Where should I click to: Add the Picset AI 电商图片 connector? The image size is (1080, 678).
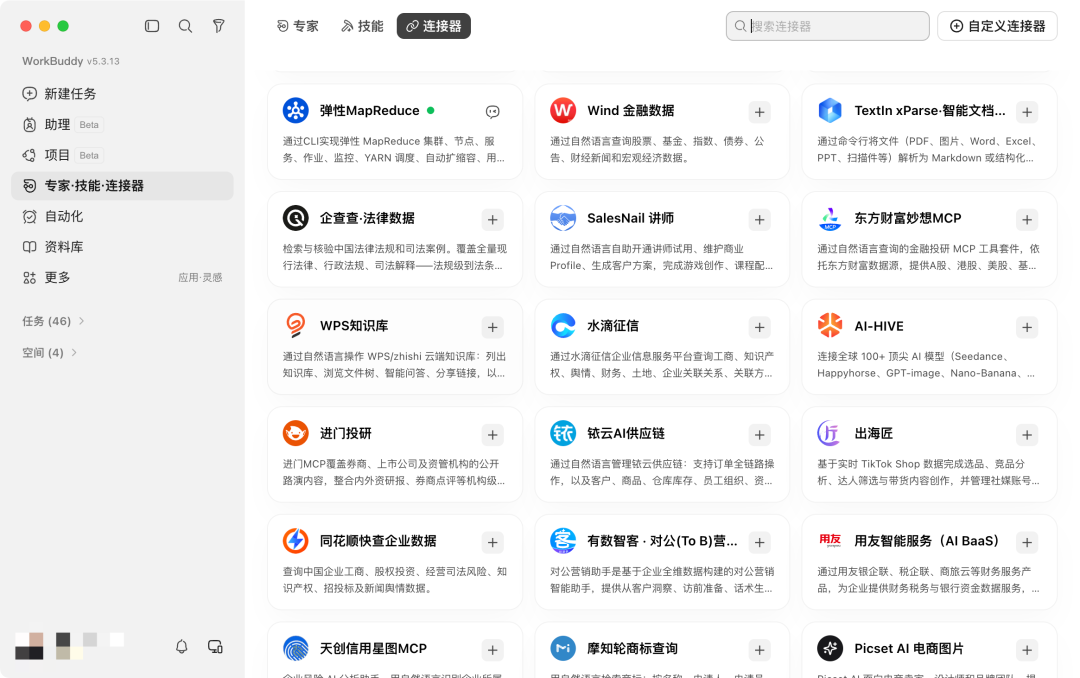click(1027, 650)
